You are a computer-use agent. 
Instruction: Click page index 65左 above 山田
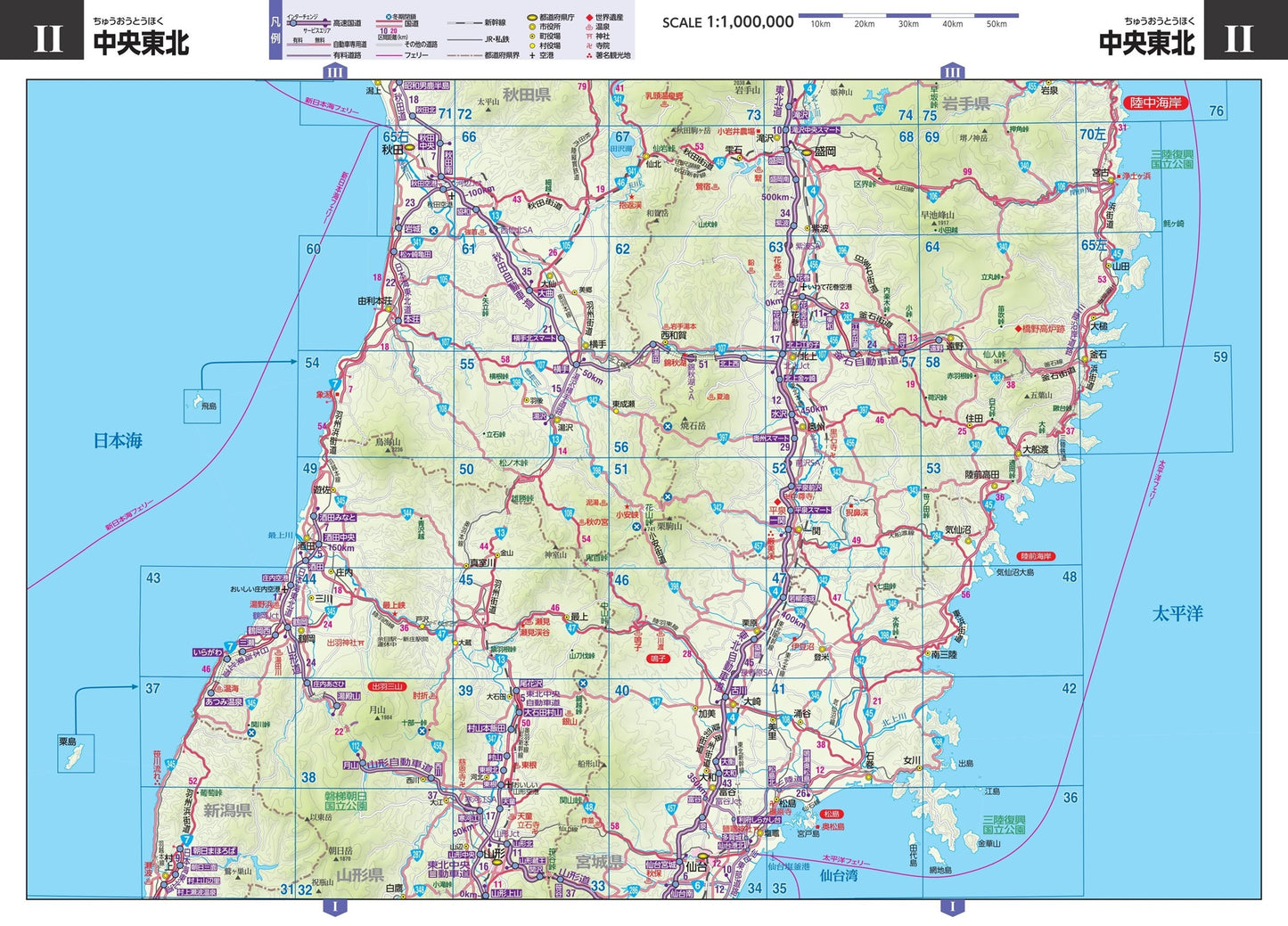[1095, 245]
